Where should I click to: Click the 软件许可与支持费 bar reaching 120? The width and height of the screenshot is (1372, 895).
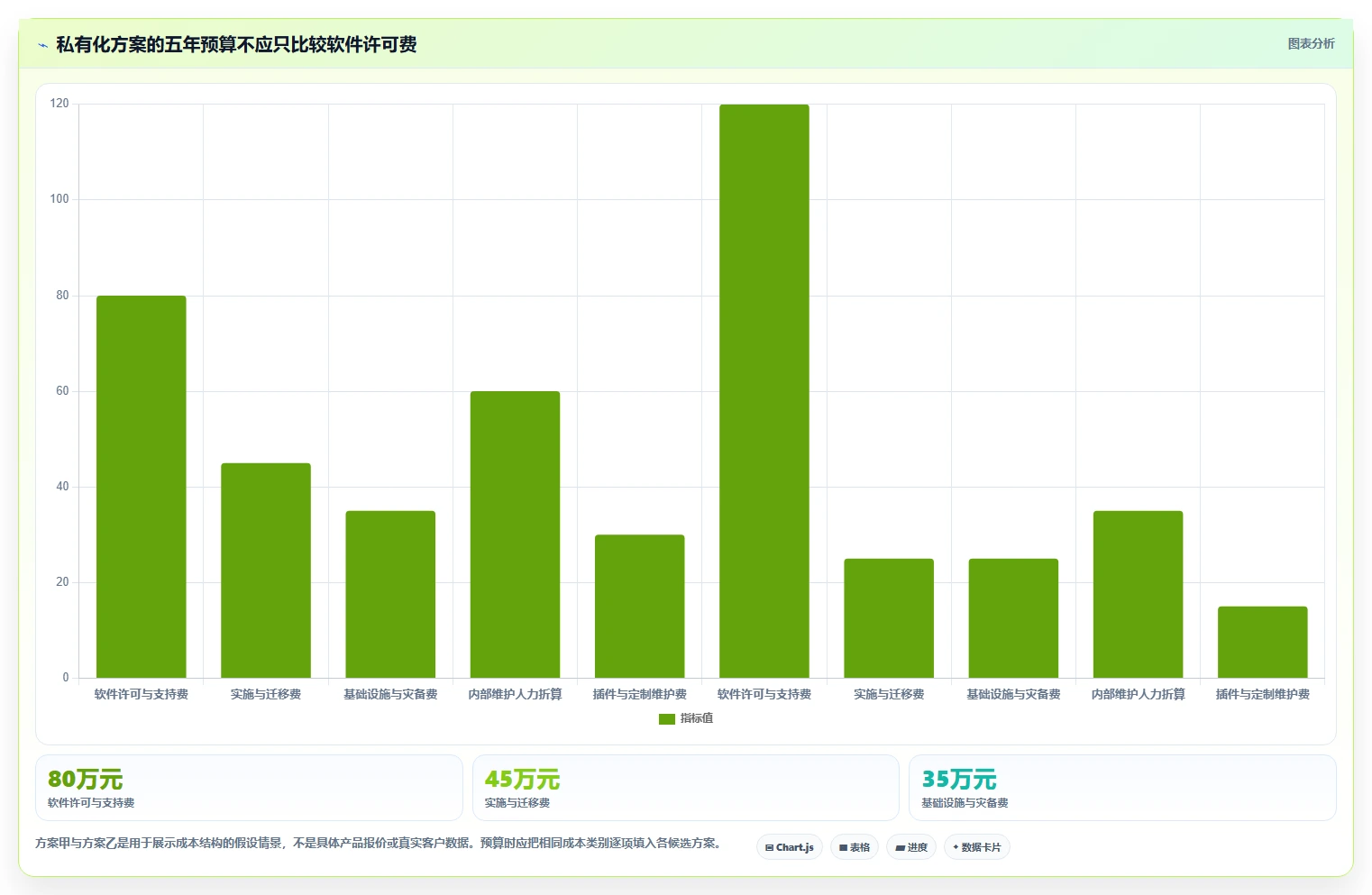(x=764, y=391)
